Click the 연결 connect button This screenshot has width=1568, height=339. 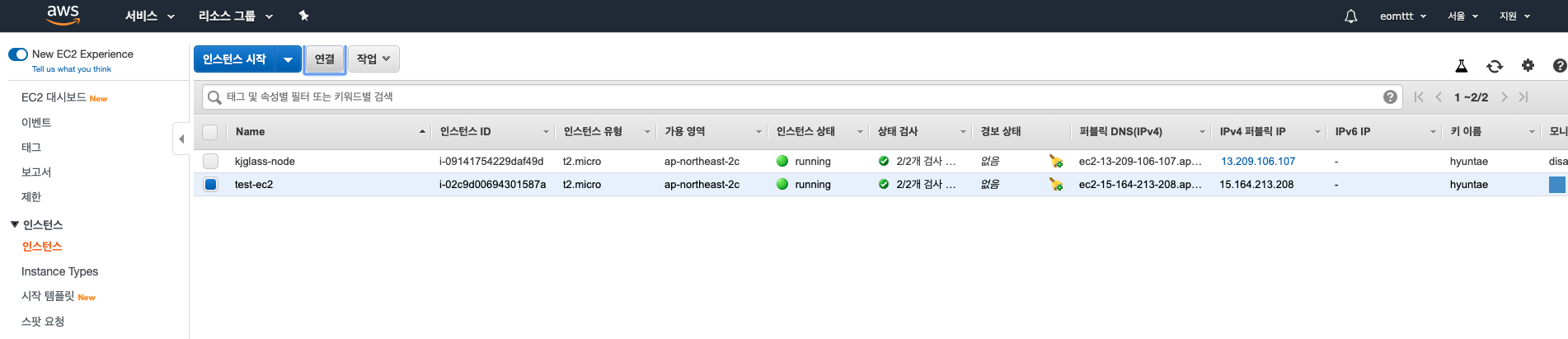tap(325, 59)
